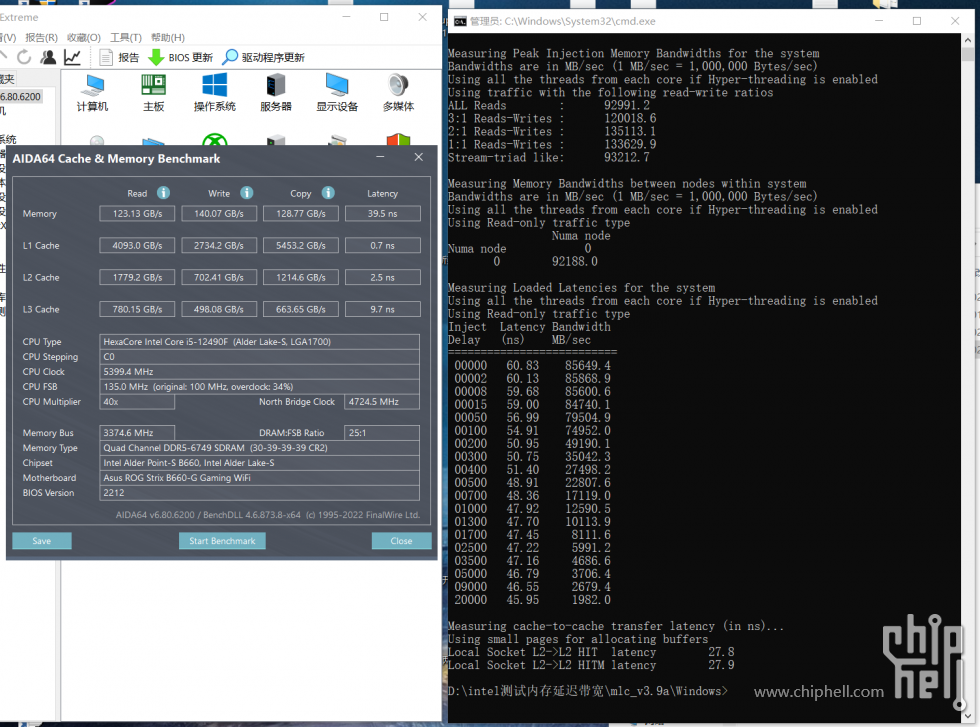Click the DRAM:FSB Ratio value 25:1
The image size is (980, 727).
(382, 433)
